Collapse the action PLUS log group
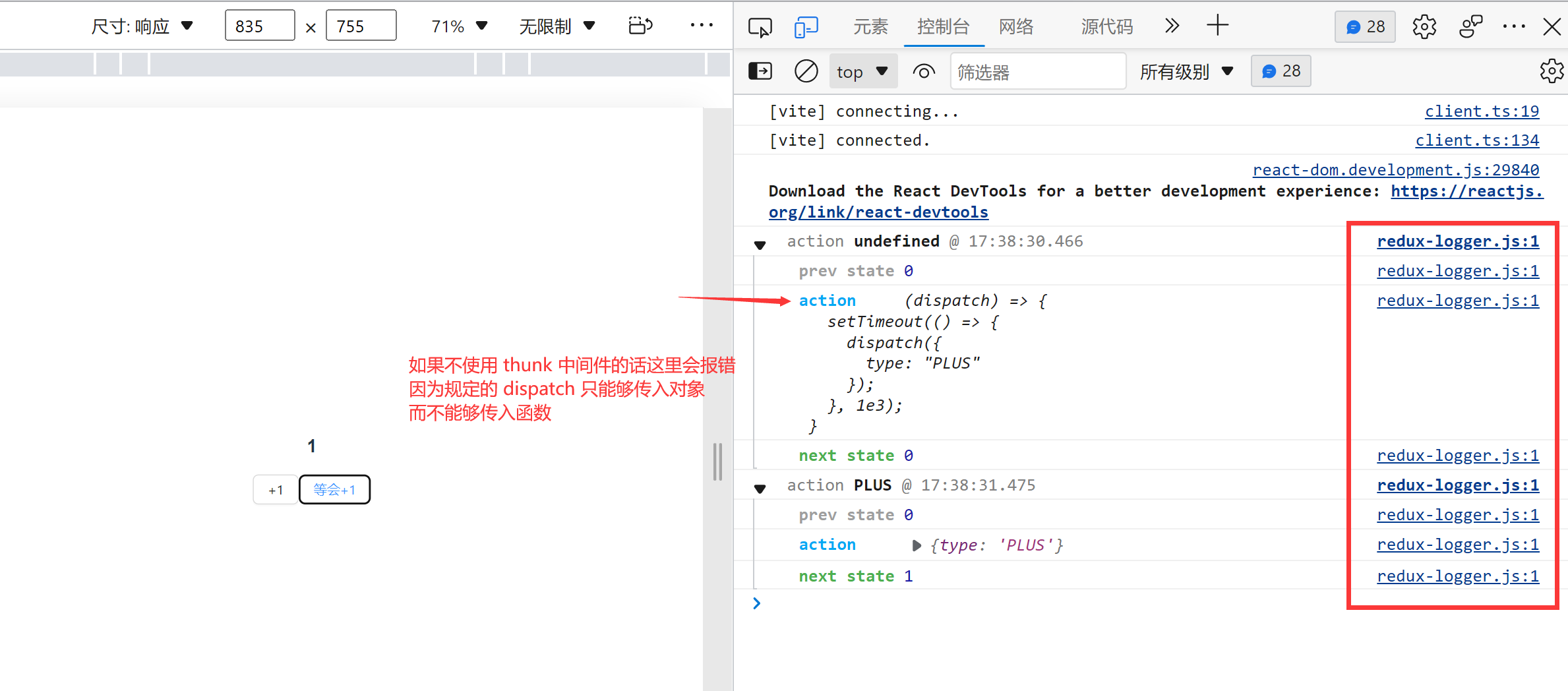 click(760, 489)
